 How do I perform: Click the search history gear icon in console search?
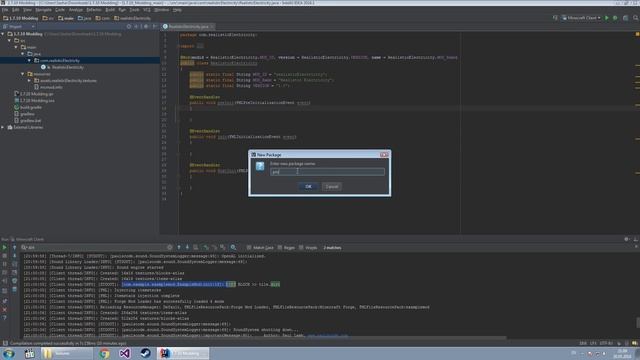[x=169, y=247]
